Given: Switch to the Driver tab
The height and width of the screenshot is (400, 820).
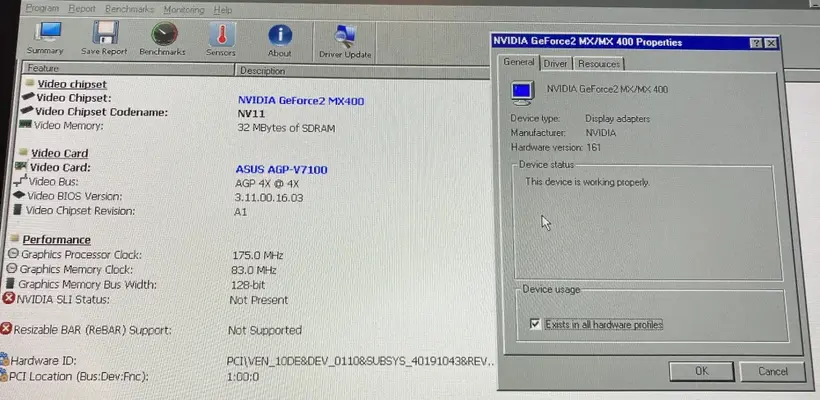Looking at the screenshot, I should click(556, 63).
